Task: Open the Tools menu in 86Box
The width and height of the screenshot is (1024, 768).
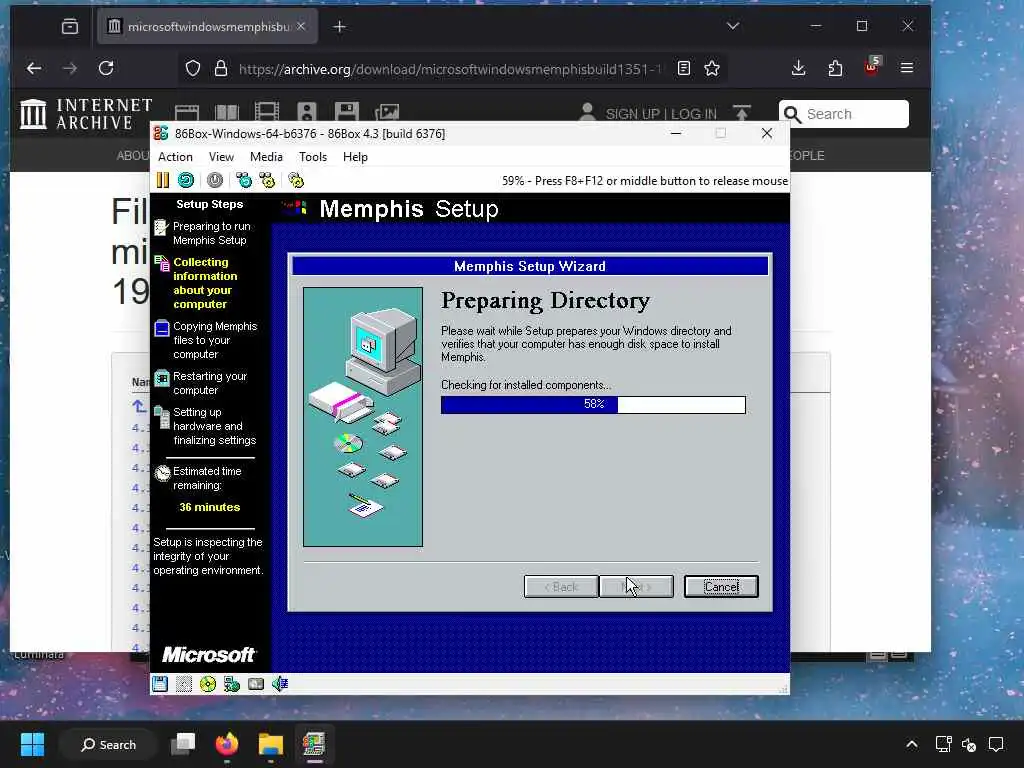Action: tap(313, 157)
